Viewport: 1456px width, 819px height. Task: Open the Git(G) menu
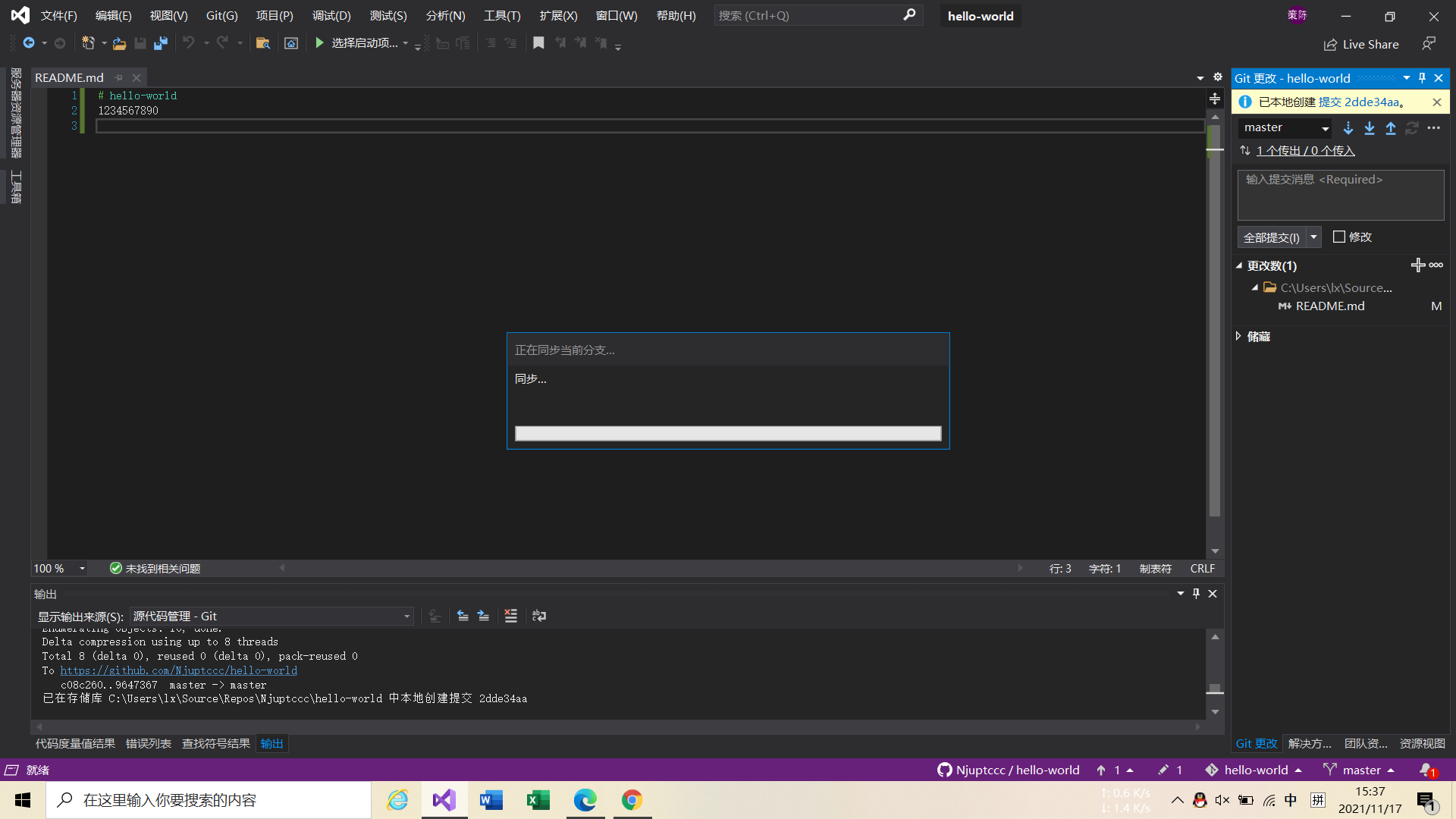[221, 16]
